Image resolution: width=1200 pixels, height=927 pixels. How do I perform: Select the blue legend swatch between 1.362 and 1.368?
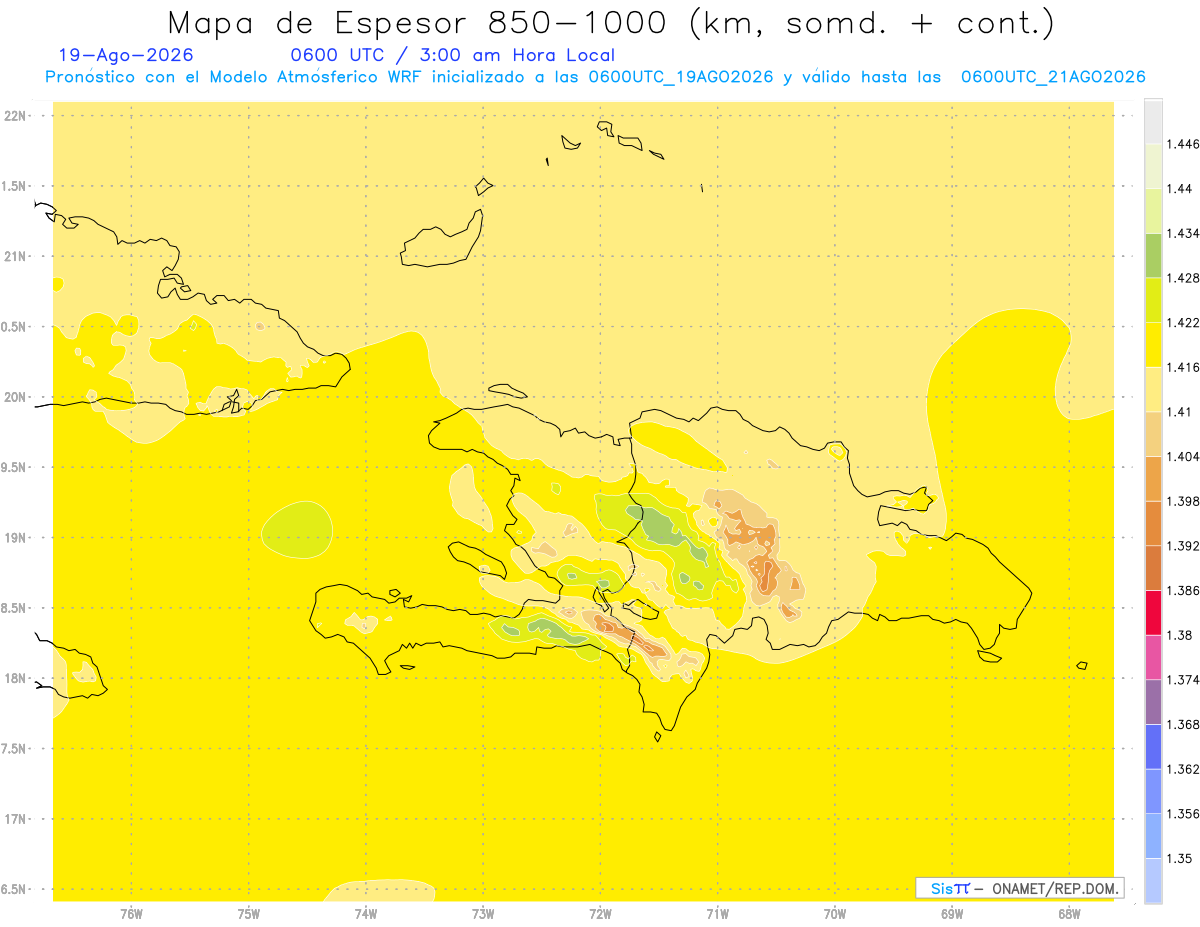(x=1153, y=746)
